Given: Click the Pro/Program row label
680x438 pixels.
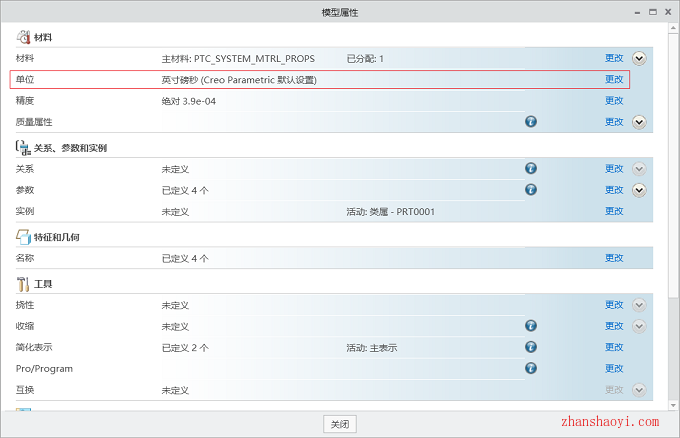Looking at the screenshot, I should click(44, 369).
